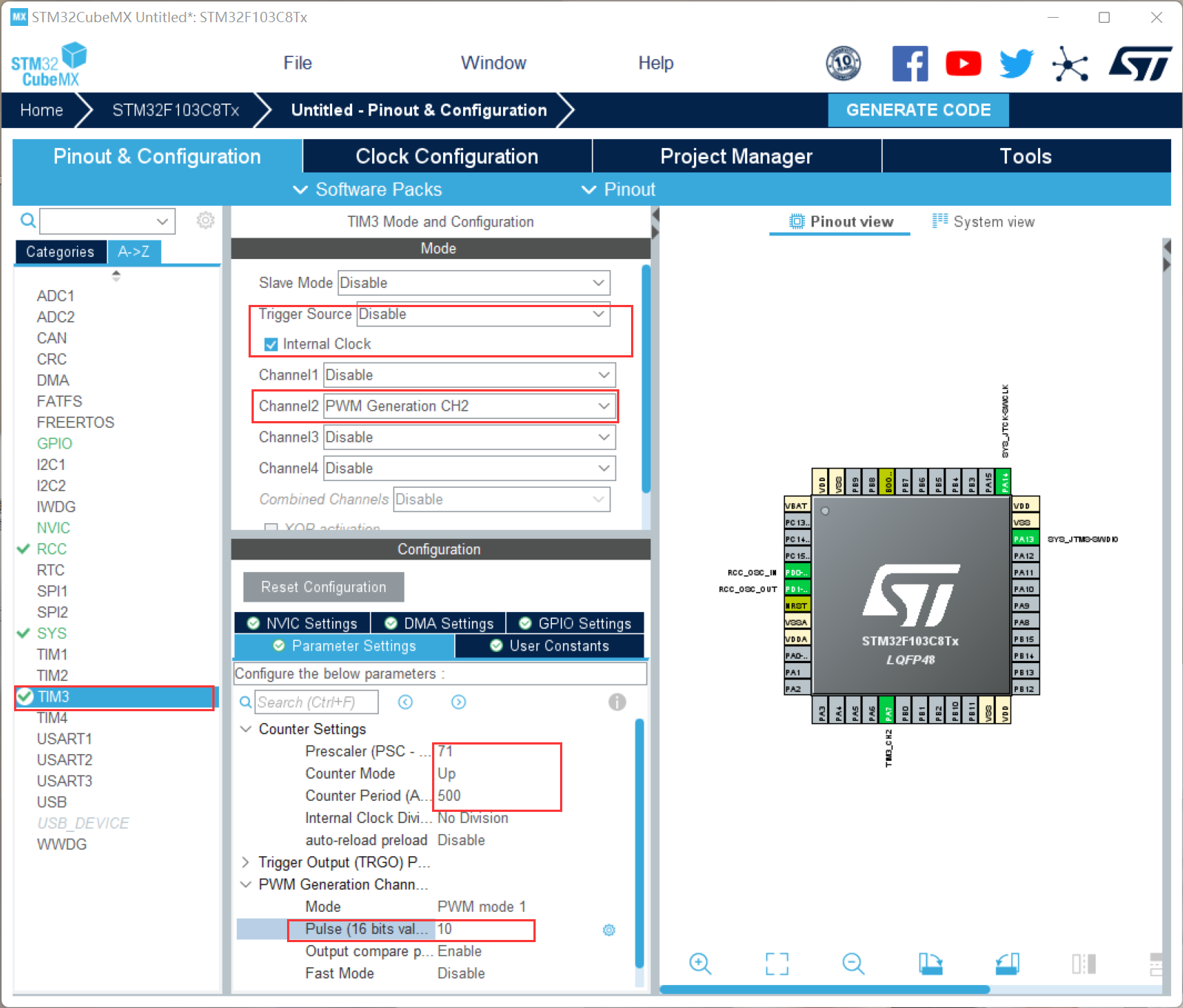Click the ST logo icon
The height and width of the screenshot is (1008, 1183).
(x=1140, y=64)
